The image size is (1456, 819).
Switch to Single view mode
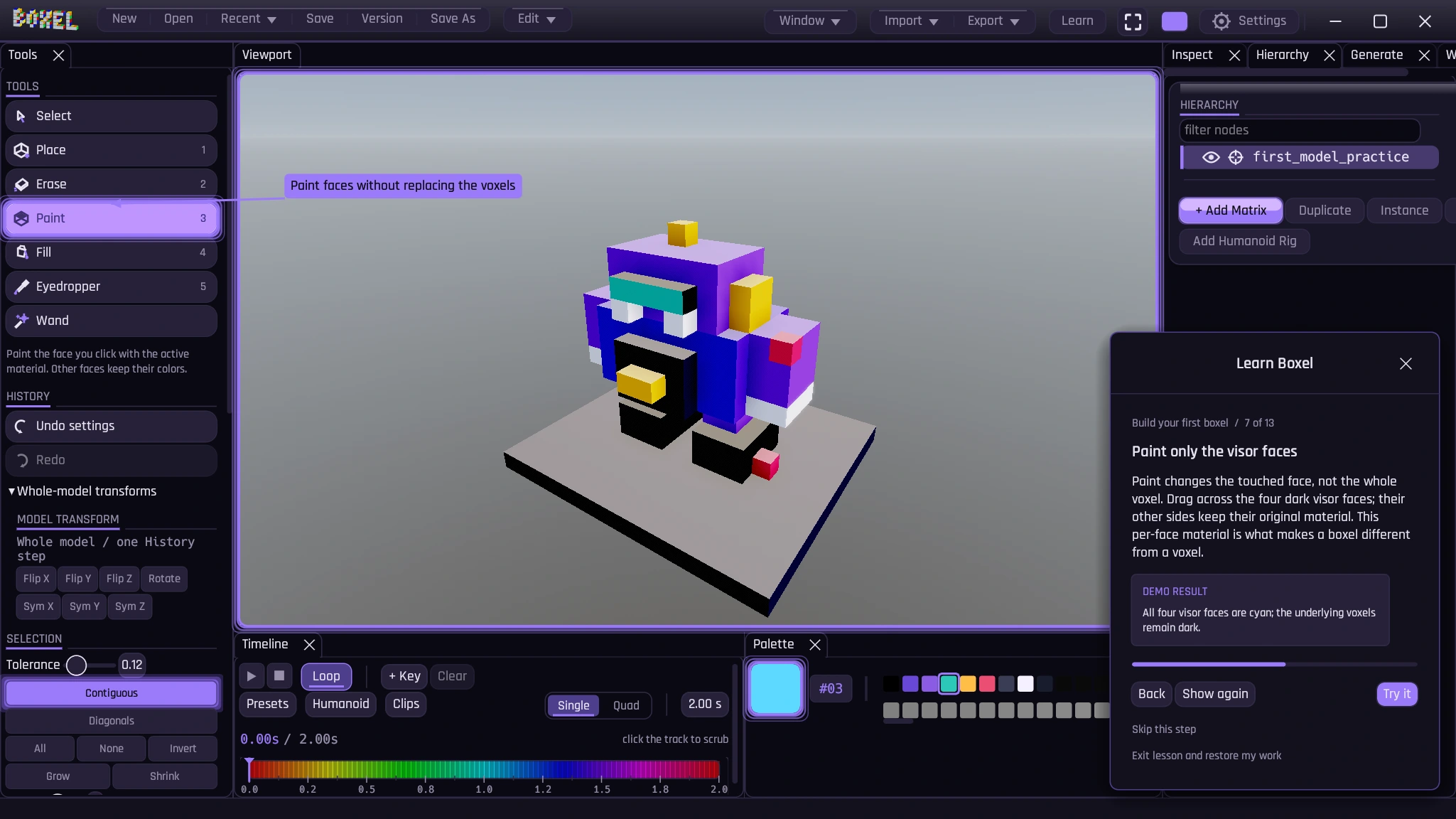click(573, 705)
